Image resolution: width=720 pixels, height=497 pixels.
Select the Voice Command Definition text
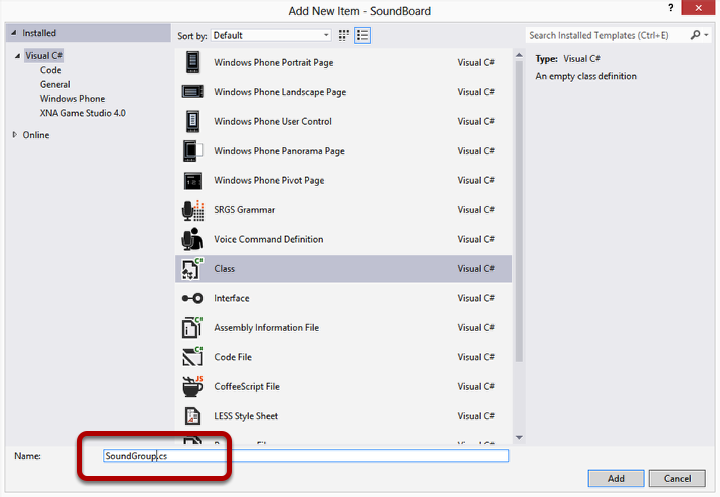point(269,239)
